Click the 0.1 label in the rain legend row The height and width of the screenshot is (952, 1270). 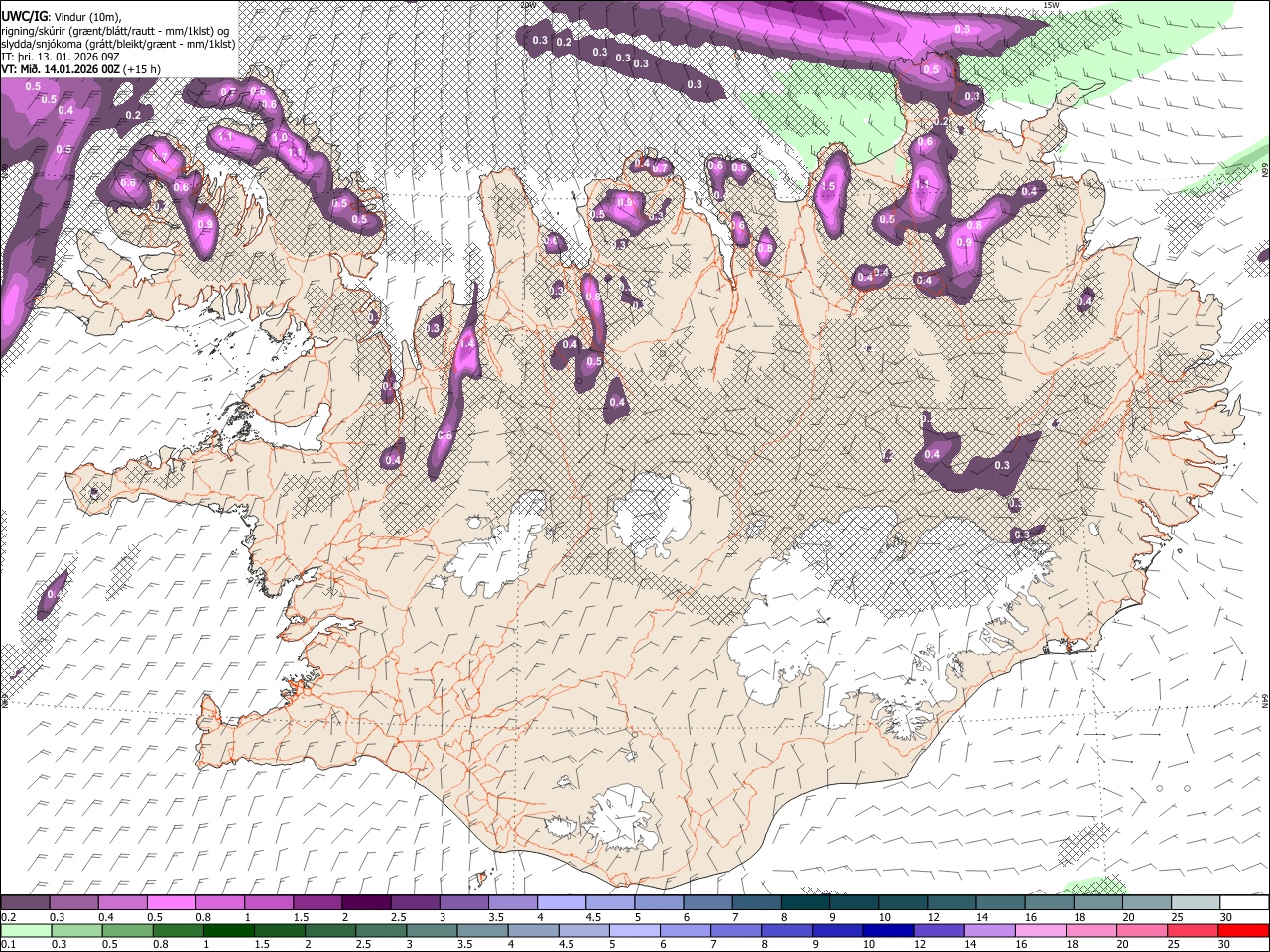click(8, 944)
